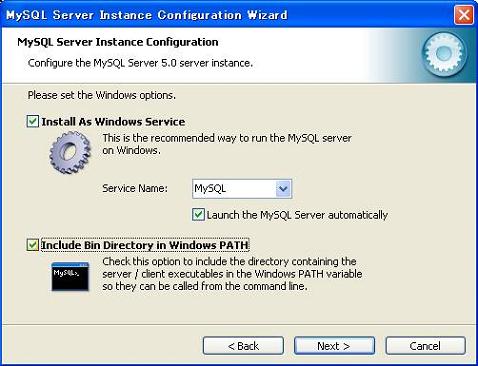478x366 pixels.
Task: Click the MySQL command prompt icon
Action: tap(70, 276)
